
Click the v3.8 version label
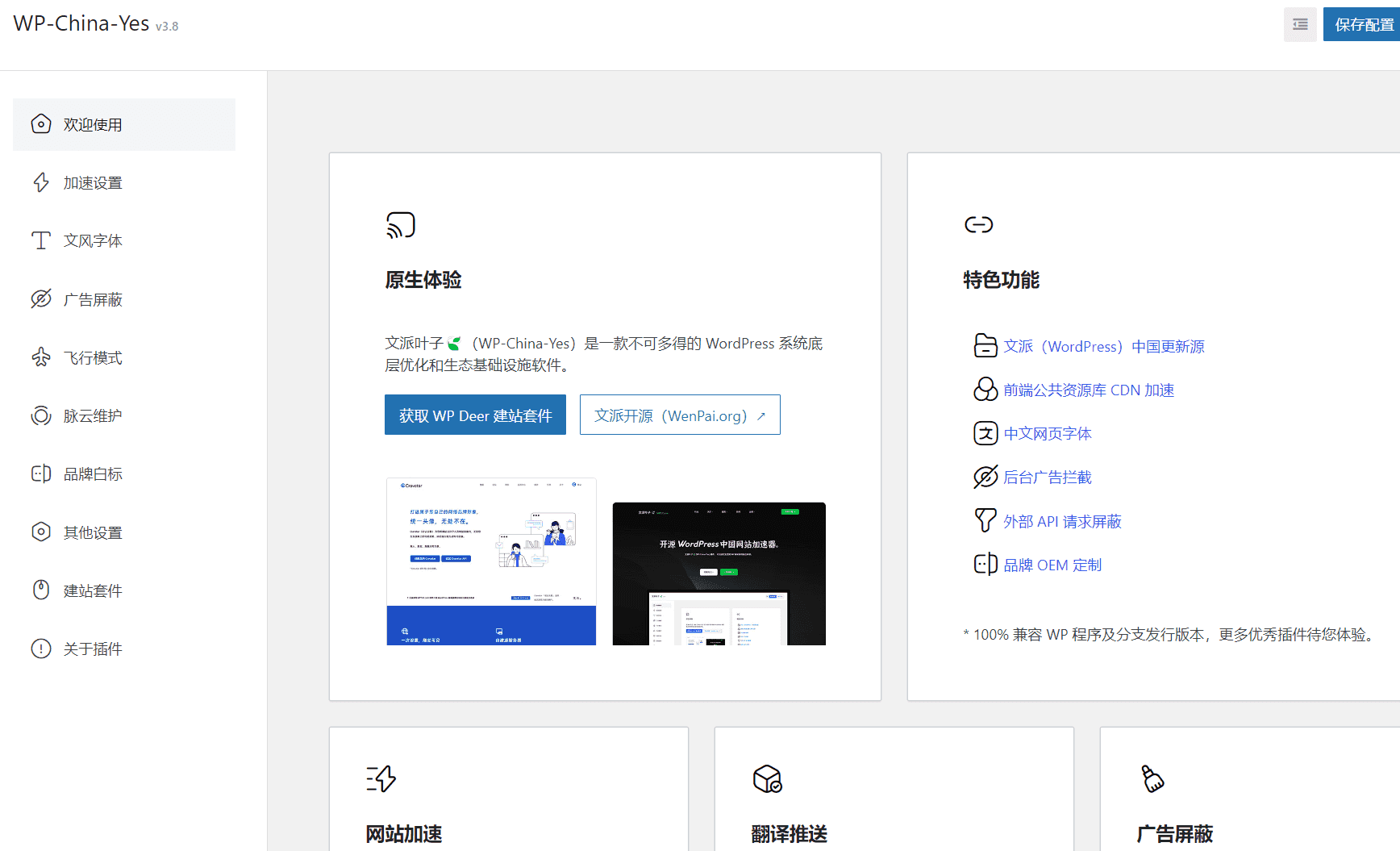pyautogui.click(x=167, y=27)
